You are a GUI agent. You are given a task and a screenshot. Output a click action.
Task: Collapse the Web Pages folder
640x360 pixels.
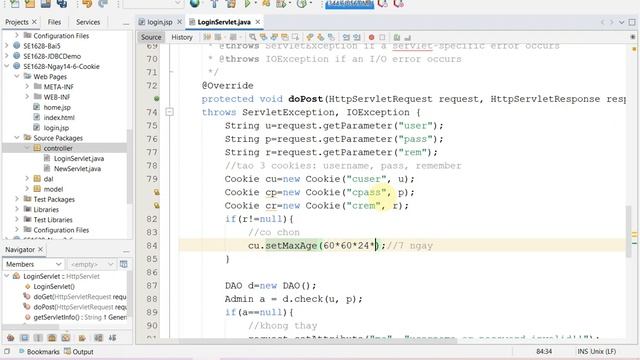17,76
